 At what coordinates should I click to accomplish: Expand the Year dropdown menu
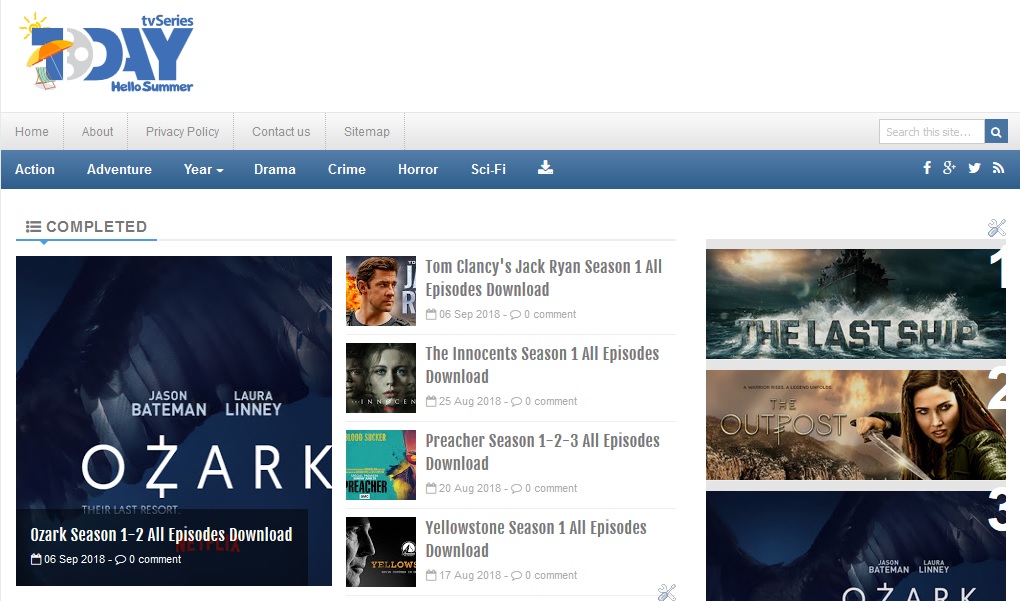[203, 169]
